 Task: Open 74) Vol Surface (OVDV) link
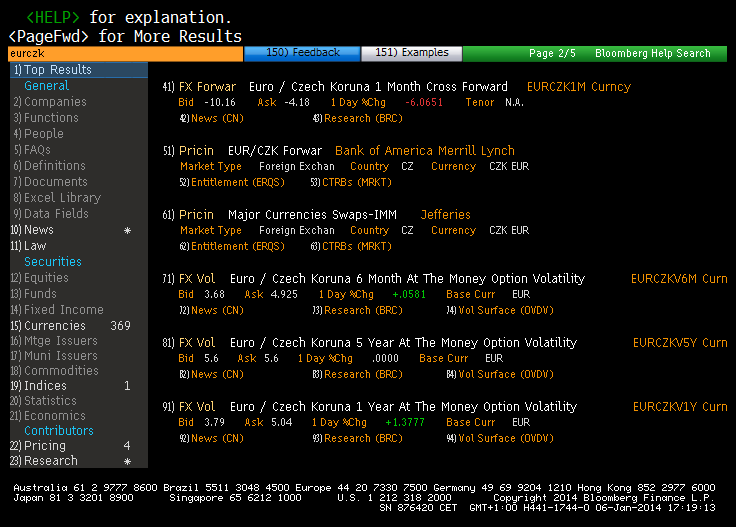pos(500,310)
